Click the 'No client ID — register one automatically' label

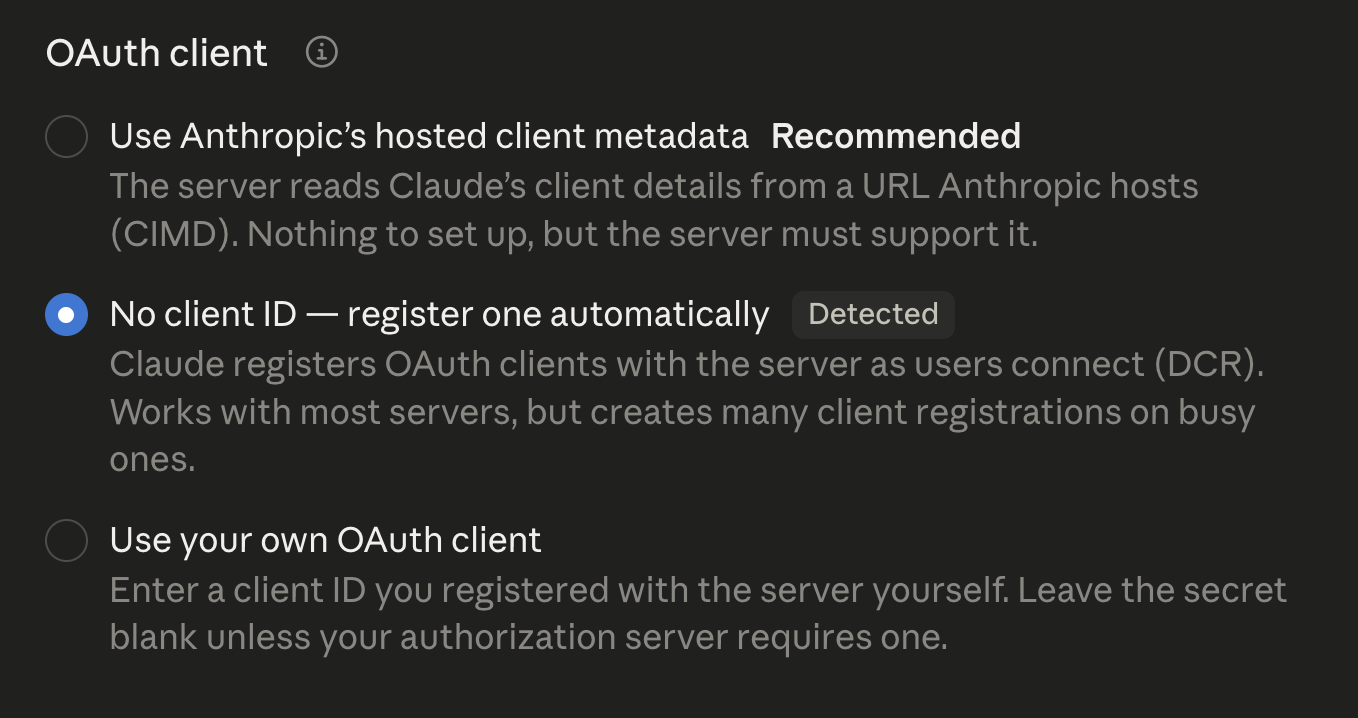(439, 314)
